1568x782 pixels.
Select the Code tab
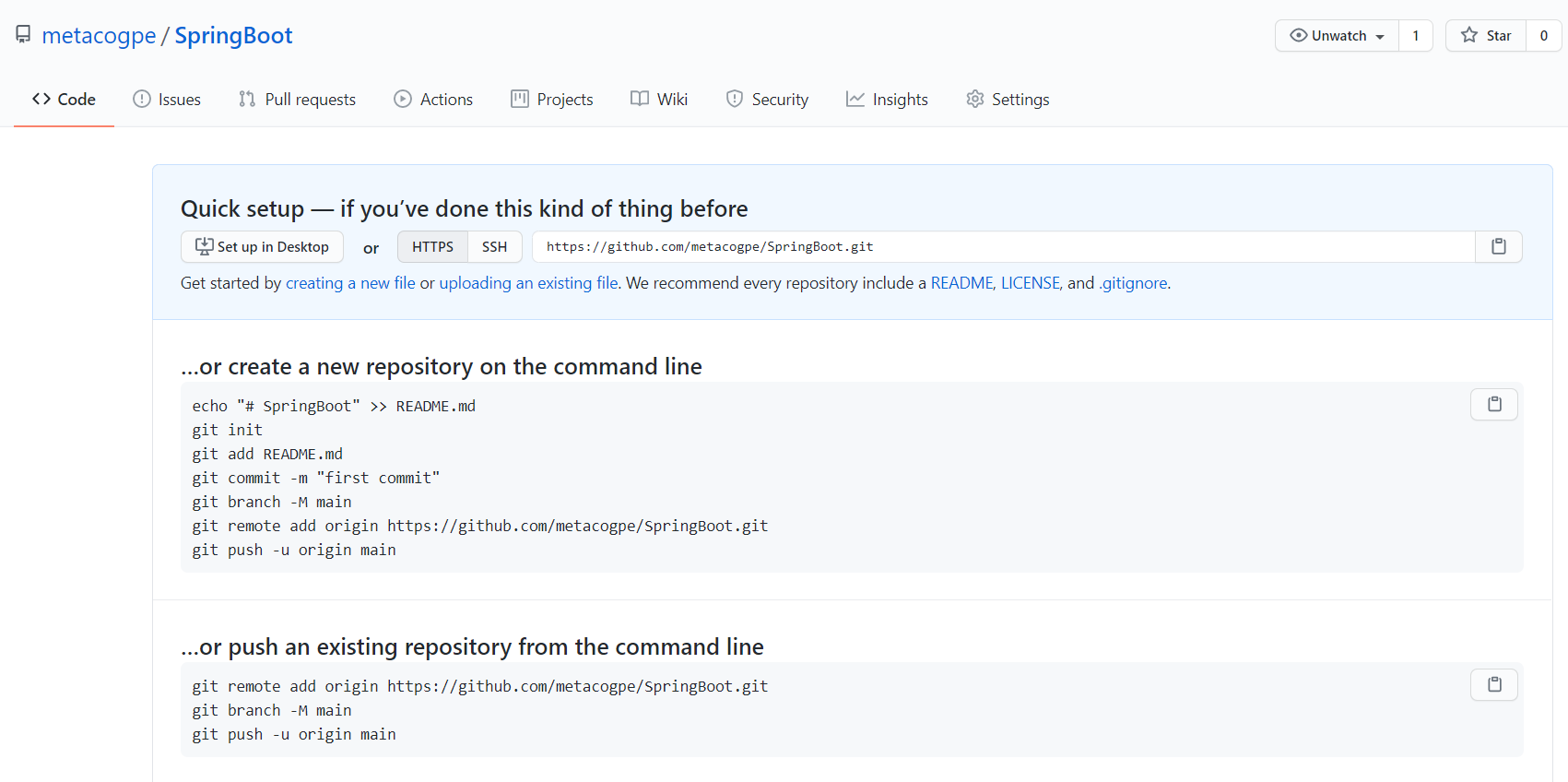64,99
